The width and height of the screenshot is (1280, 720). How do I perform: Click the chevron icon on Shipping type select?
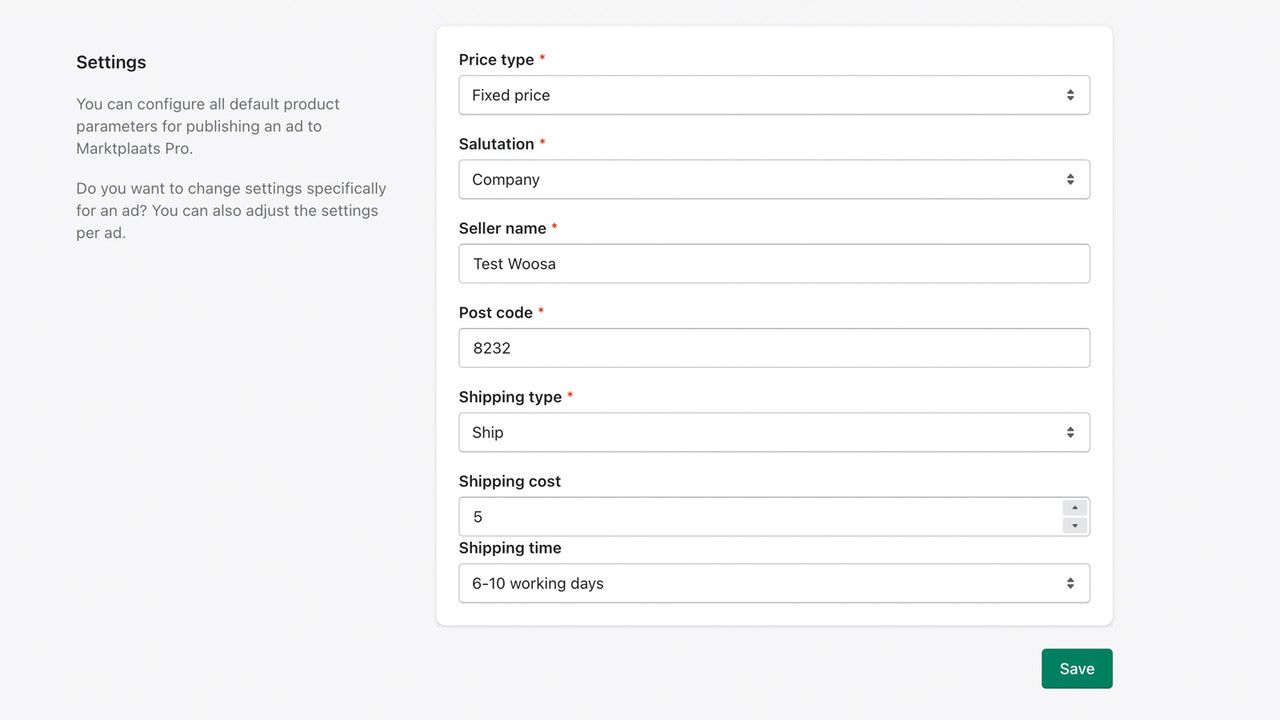[1070, 432]
